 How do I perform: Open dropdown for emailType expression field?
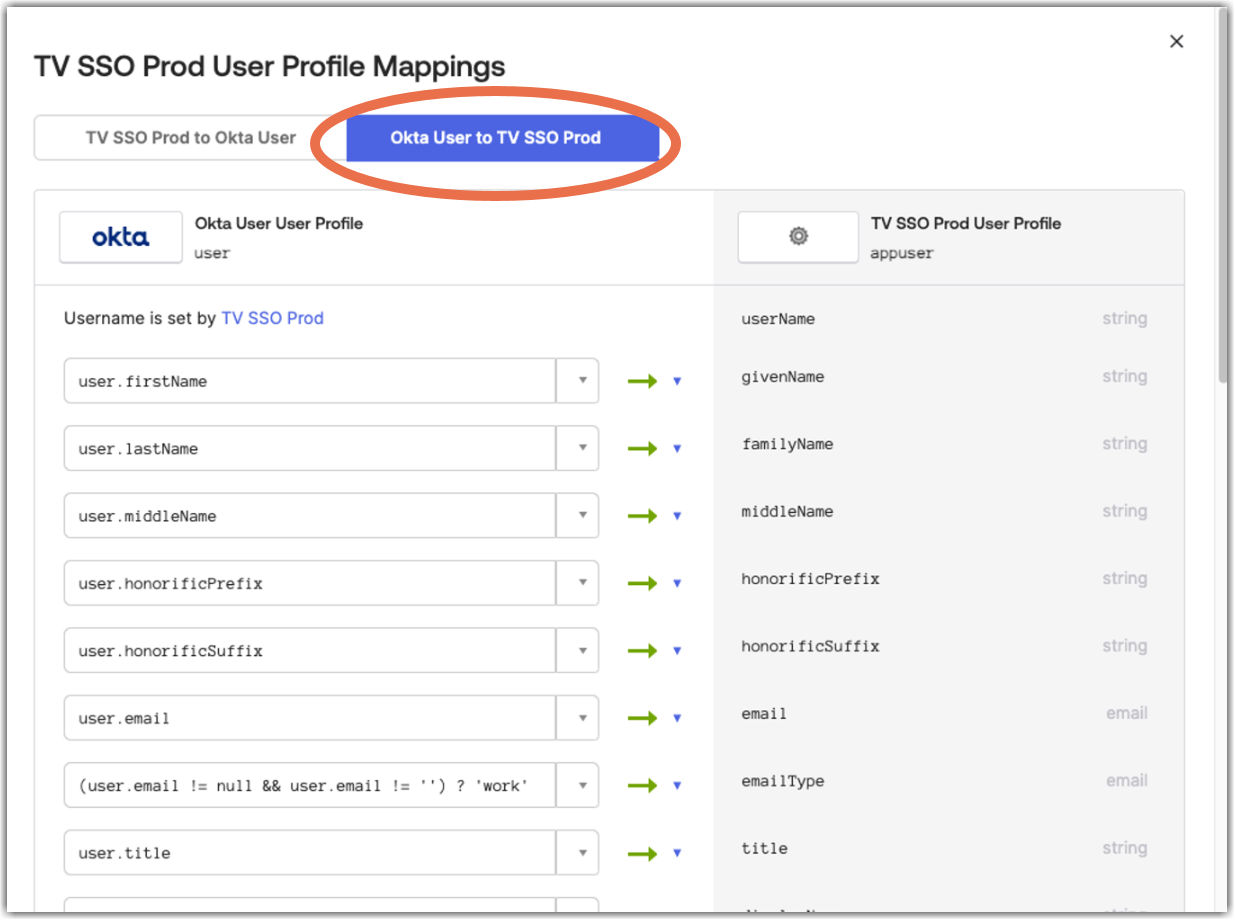(578, 785)
